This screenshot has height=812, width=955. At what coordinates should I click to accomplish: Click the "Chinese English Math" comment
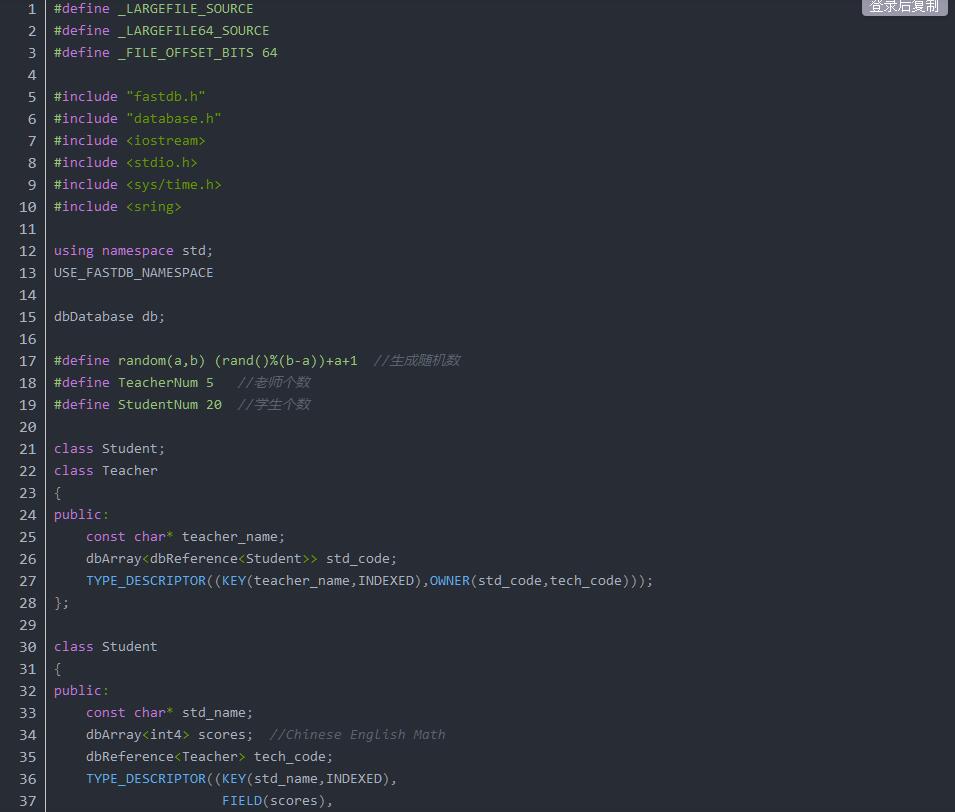point(365,735)
